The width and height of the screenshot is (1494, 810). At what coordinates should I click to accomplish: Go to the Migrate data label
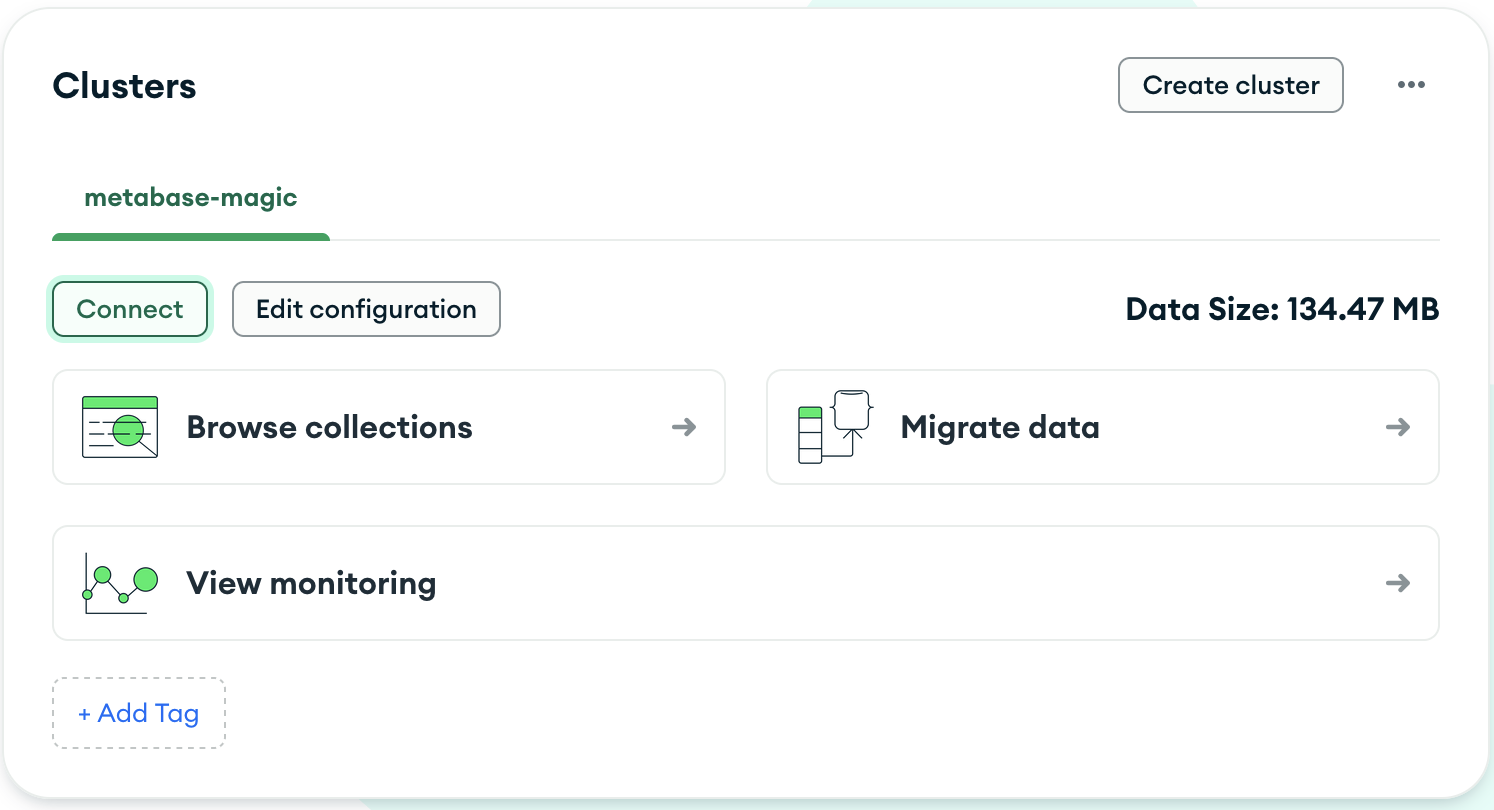pos(1000,428)
